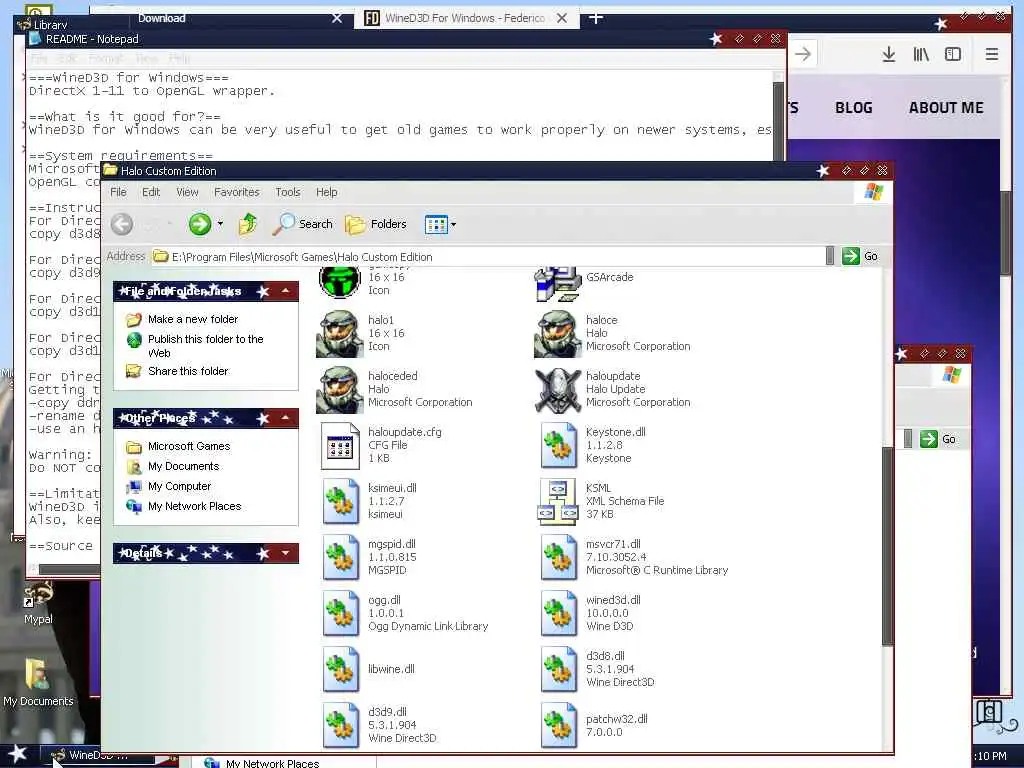
Task: Open the Tools menu
Action: click(287, 192)
